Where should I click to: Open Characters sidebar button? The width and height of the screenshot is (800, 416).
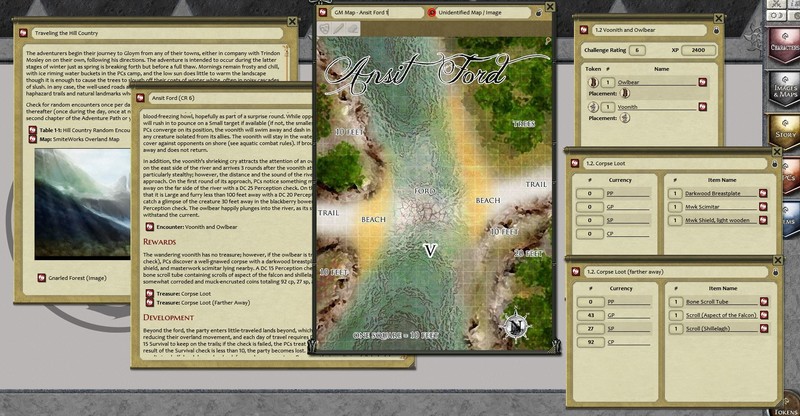click(785, 45)
